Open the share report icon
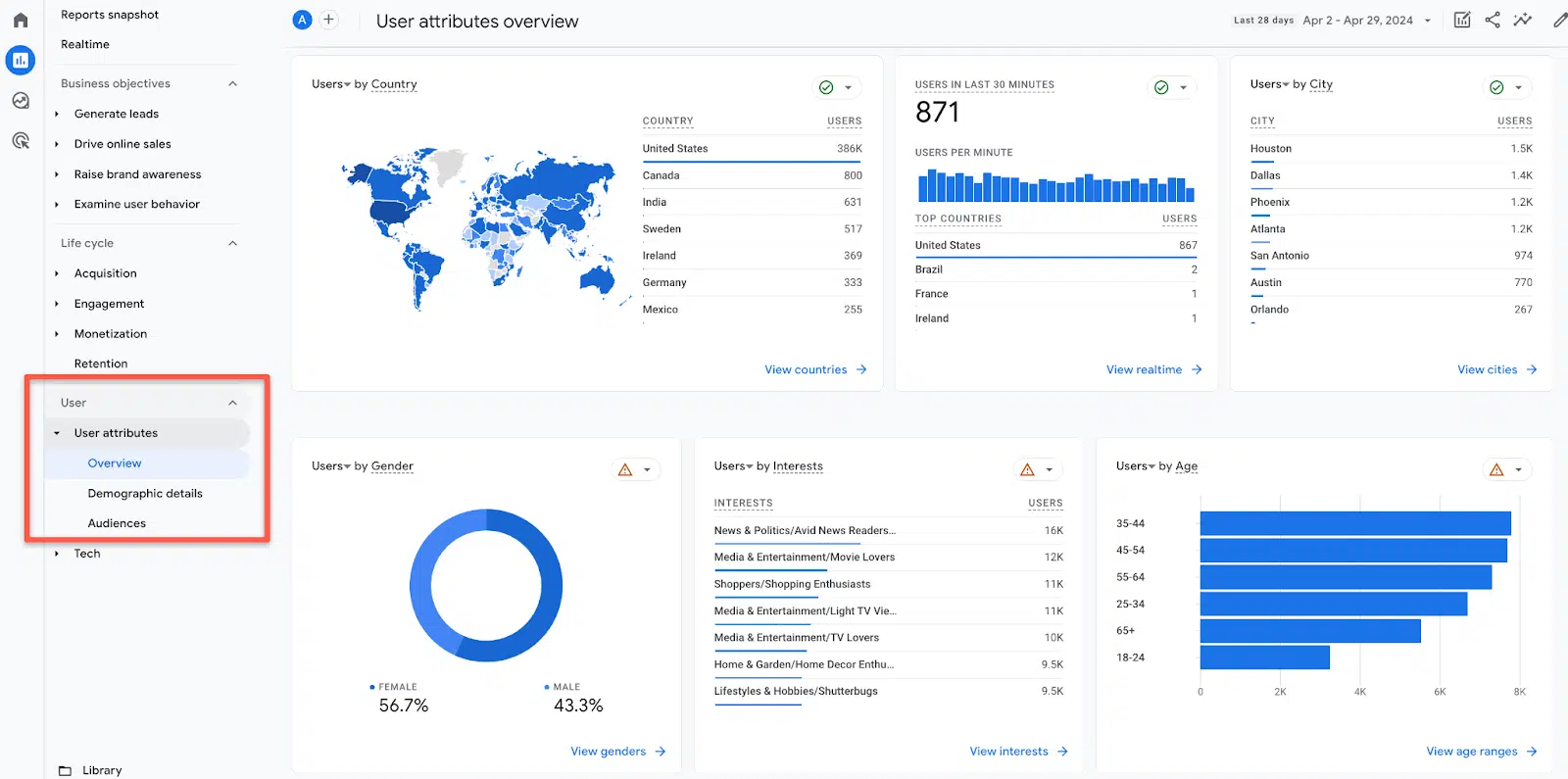 click(x=1493, y=20)
